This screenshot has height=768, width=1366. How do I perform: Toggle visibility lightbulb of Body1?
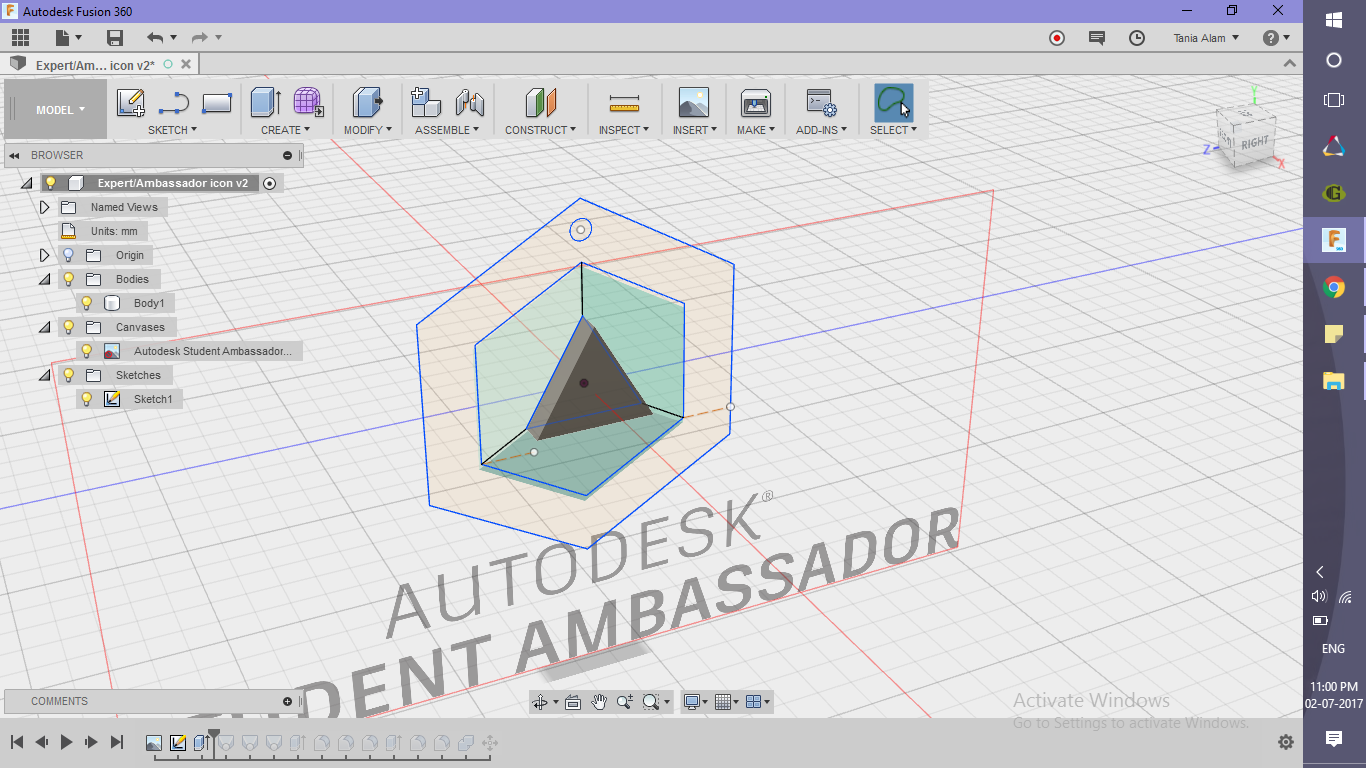coord(87,303)
